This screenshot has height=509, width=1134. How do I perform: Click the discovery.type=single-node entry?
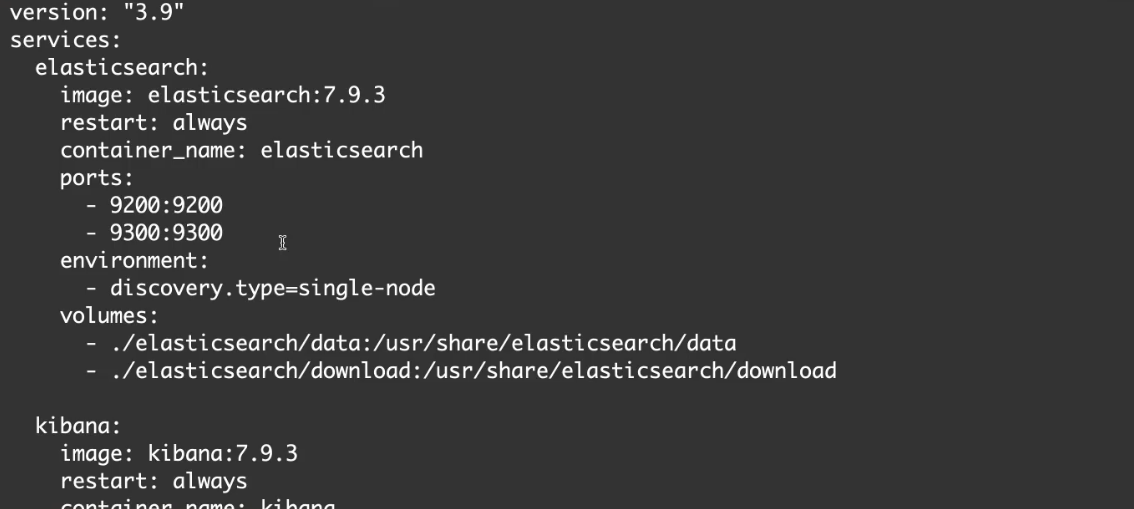click(272, 288)
